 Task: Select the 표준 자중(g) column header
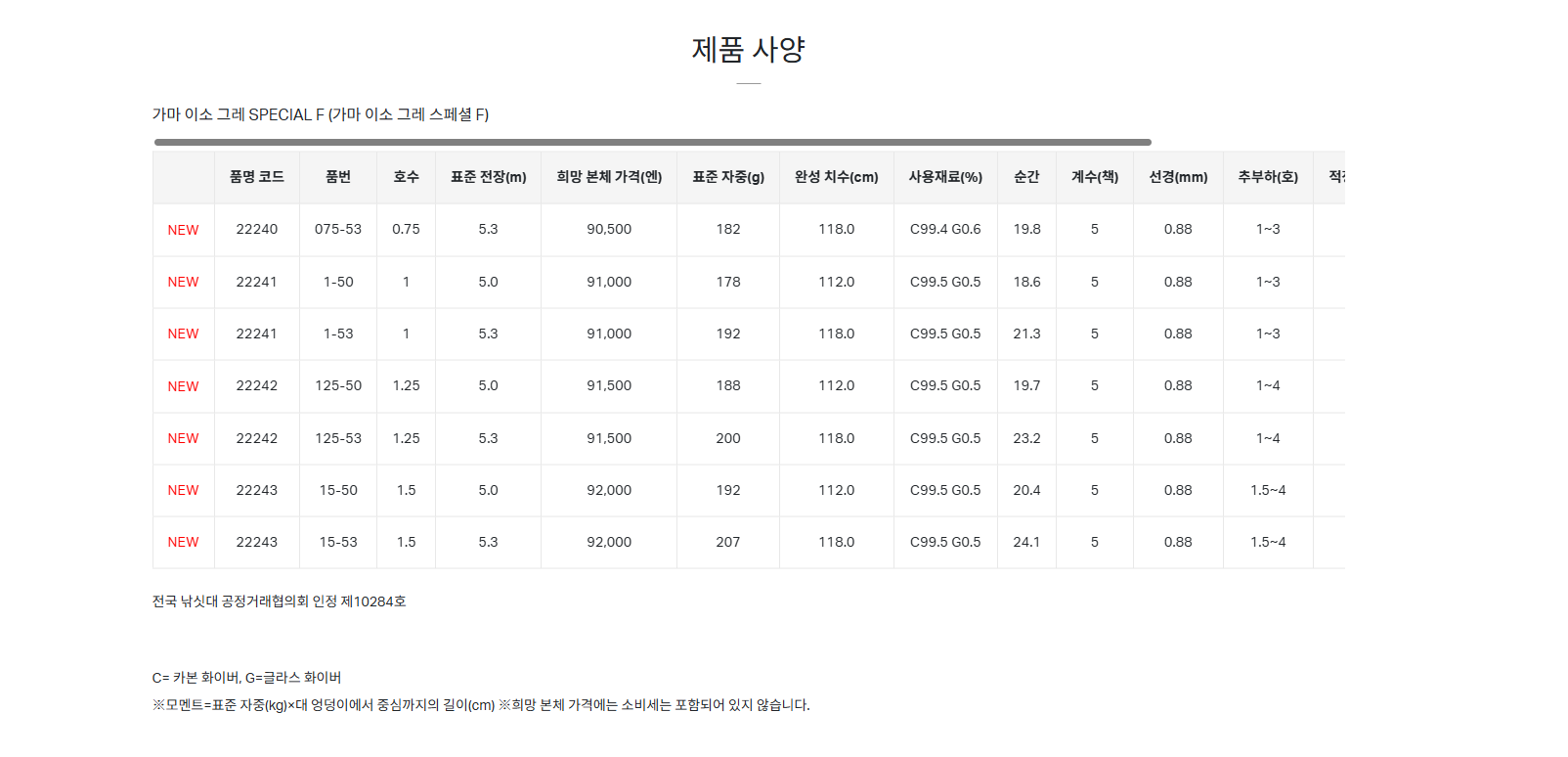coord(728,177)
